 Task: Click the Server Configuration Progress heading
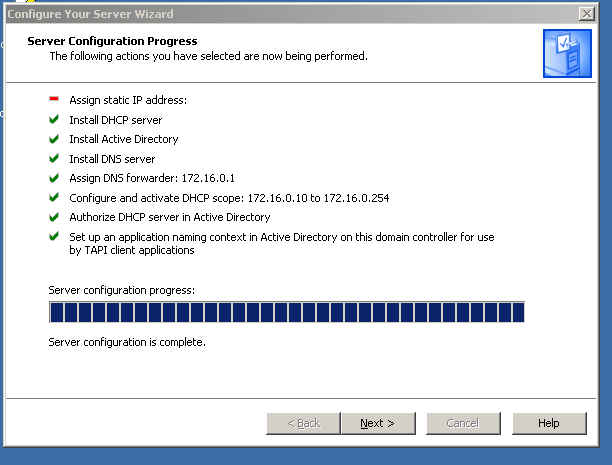pyautogui.click(x=112, y=41)
